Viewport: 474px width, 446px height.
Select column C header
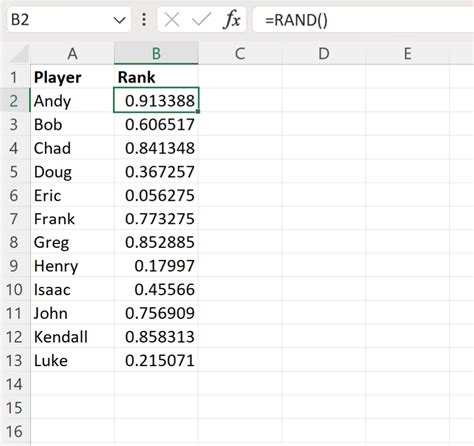pos(240,53)
